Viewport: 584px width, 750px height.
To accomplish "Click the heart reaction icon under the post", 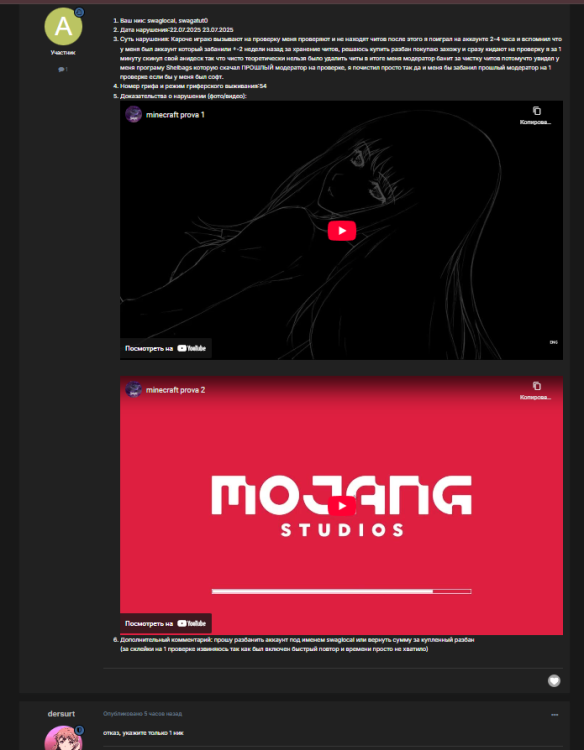I will [554, 680].
